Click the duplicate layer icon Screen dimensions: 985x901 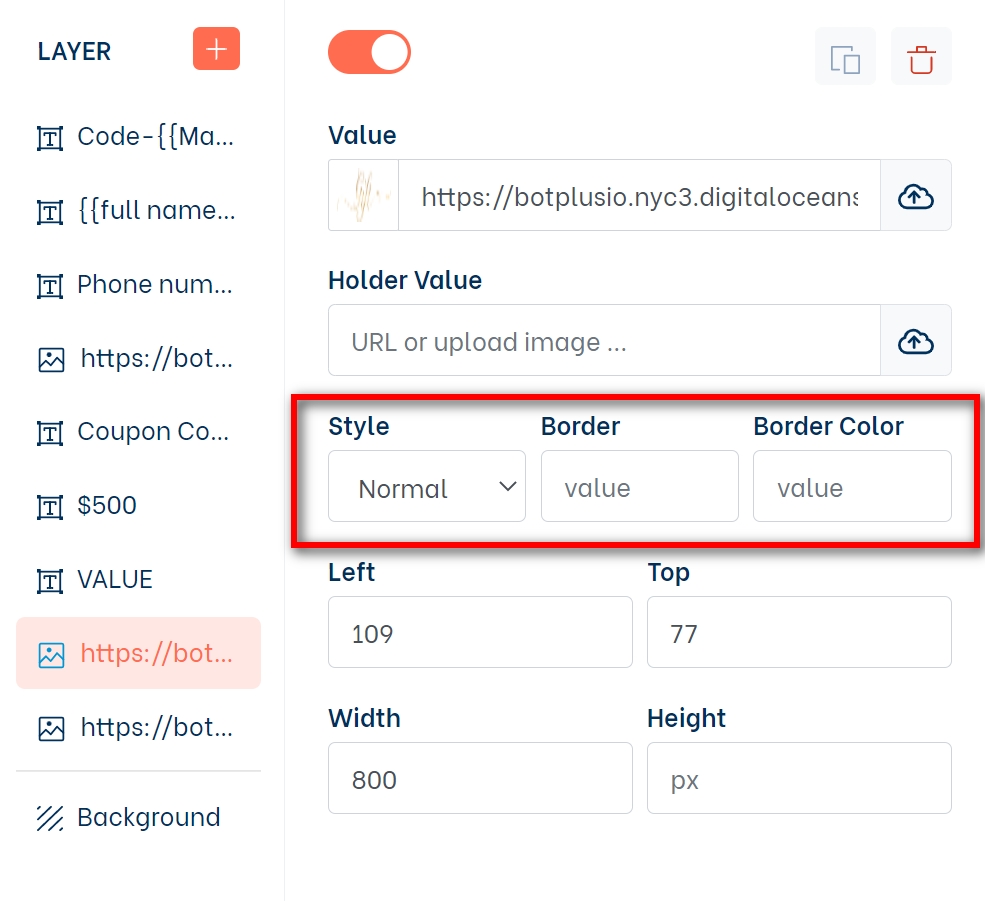[x=845, y=57]
